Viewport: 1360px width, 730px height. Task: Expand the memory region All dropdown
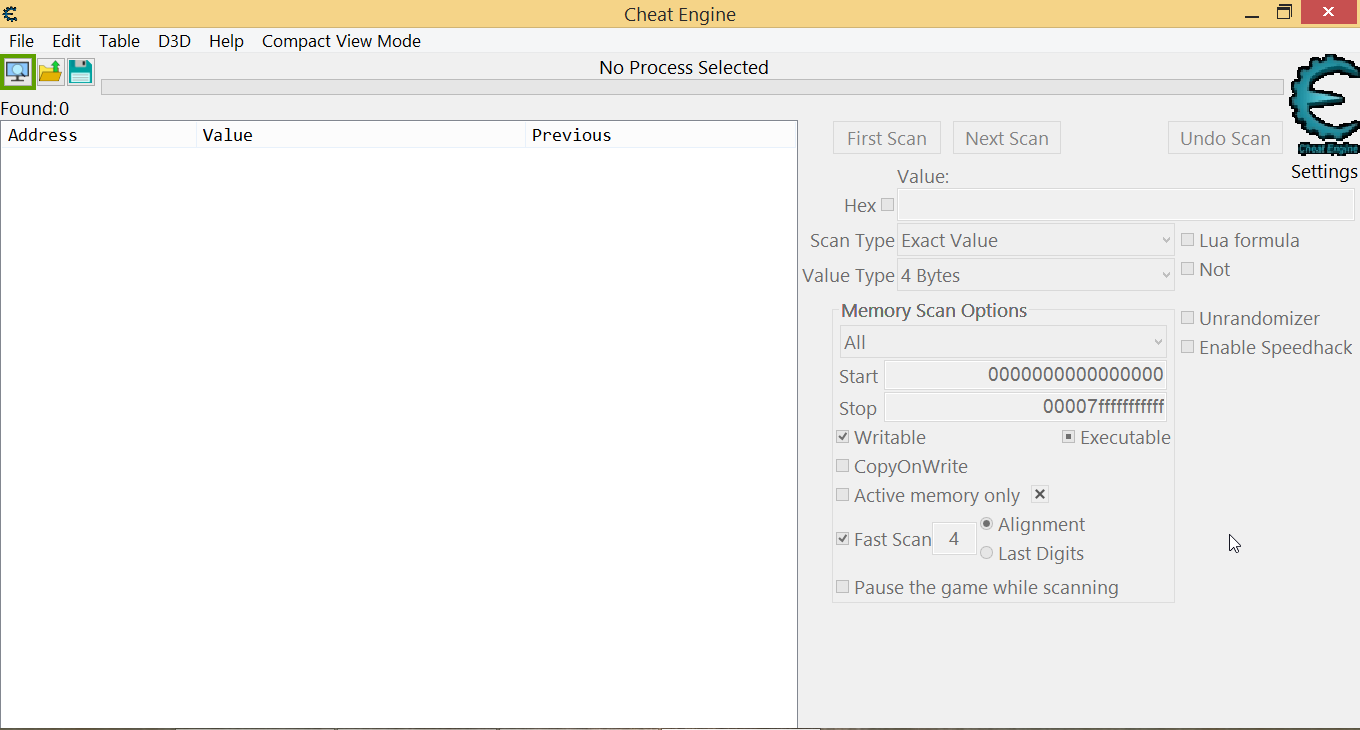1003,342
